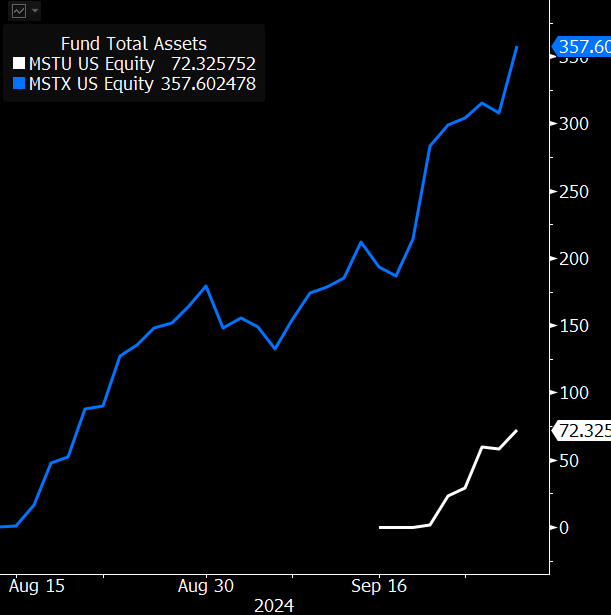Open the chart type dropdown arrow
The width and height of the screenshot is (611, 615).
(35, 11)
